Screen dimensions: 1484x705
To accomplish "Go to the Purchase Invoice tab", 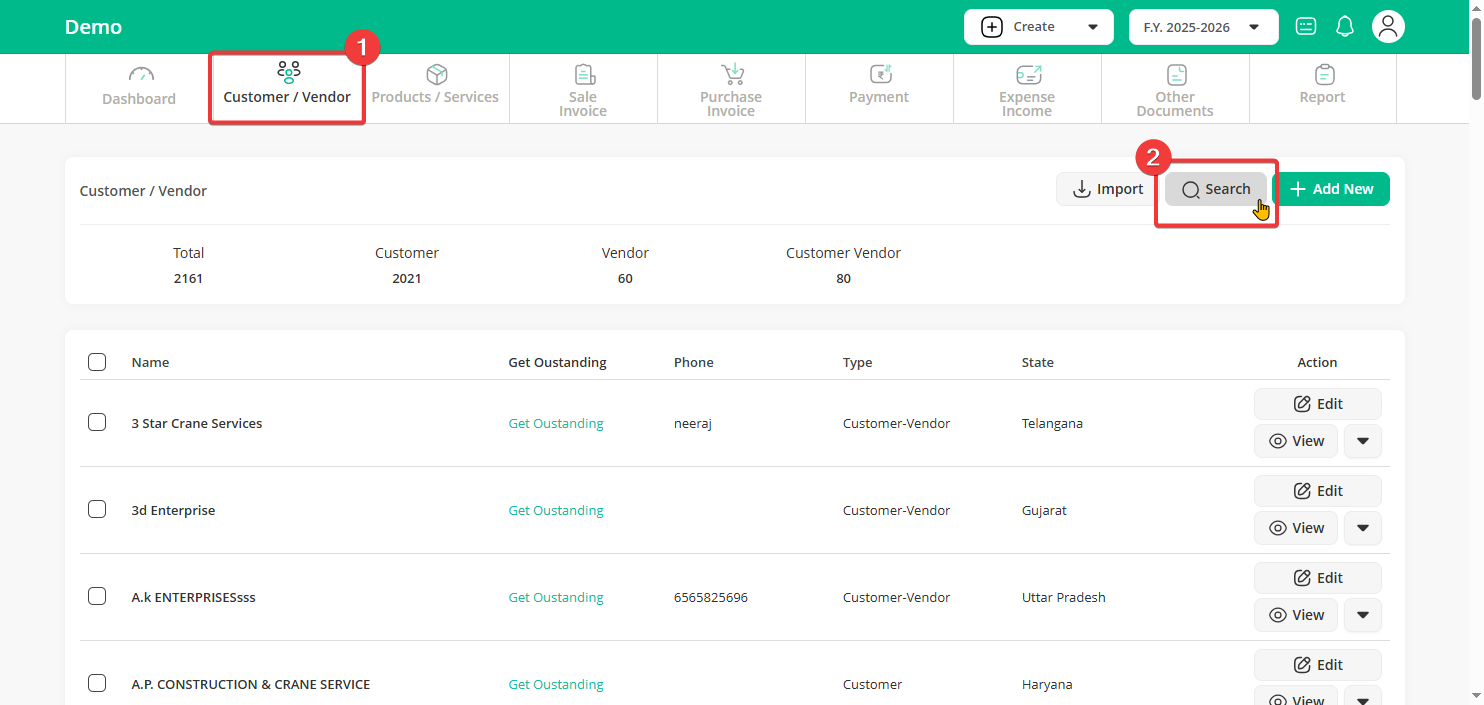I will click(x=731, y=88).
